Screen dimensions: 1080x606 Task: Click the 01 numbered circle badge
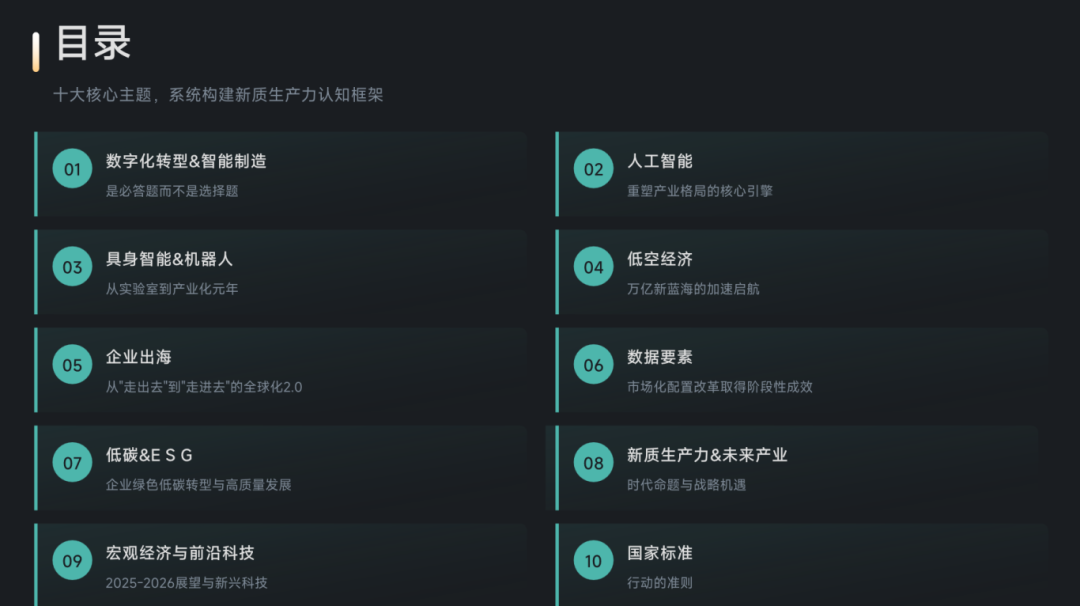coord(72,169)
